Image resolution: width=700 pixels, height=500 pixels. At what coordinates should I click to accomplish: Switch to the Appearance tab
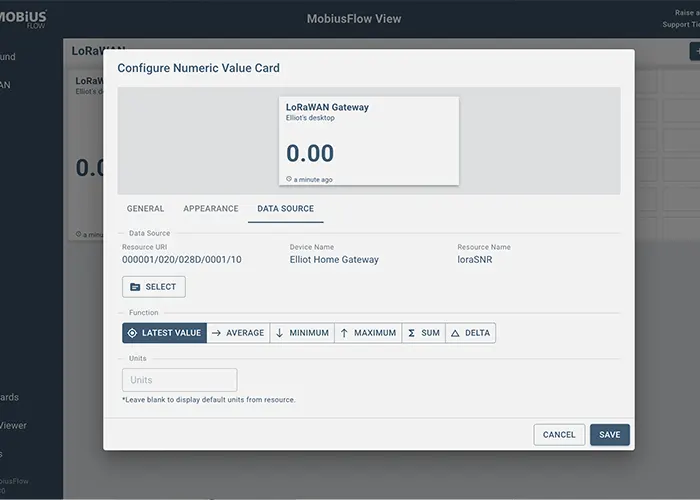(x=211, y=208)
